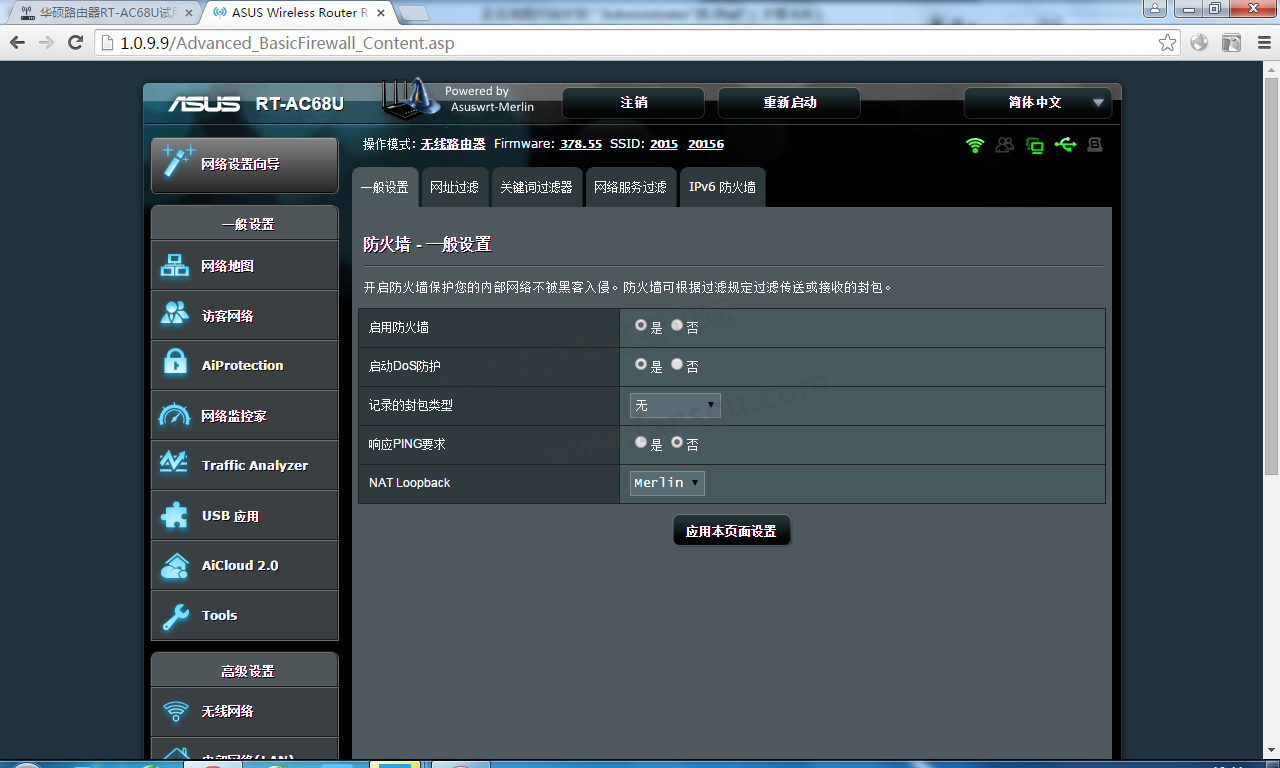Select 是 for DoS protection
Screen dimensions: 1280x768
point(641,365)
